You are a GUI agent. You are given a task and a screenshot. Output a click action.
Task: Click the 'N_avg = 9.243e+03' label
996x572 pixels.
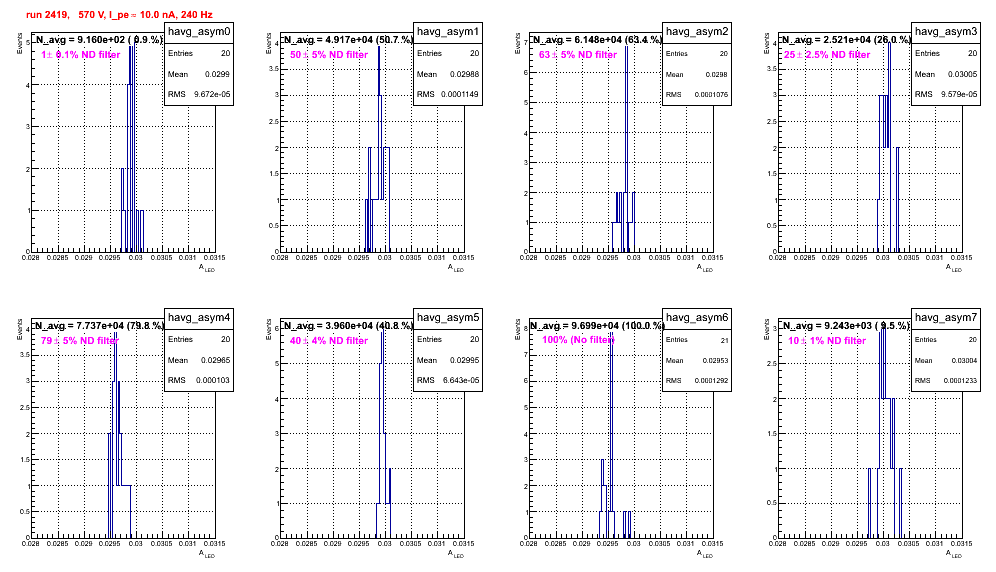coord(846,325)
